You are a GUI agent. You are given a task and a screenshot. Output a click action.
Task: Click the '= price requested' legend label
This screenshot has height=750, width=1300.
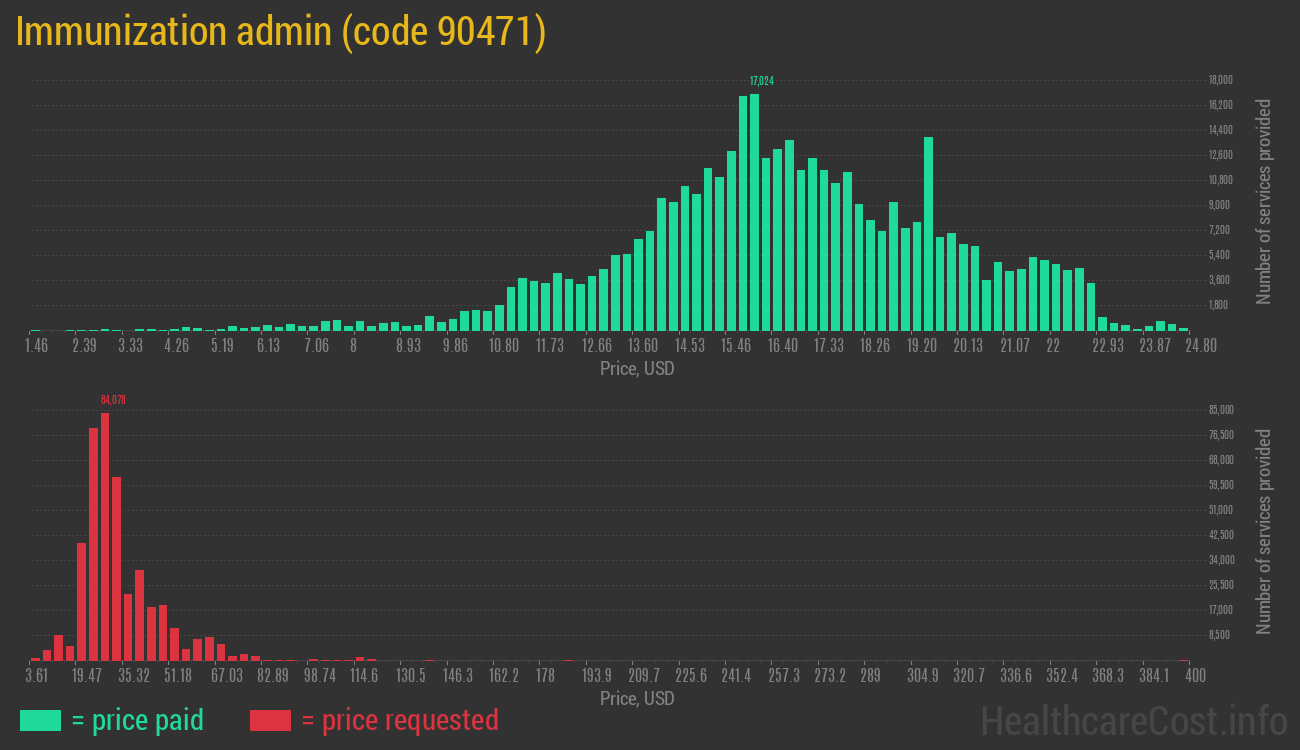(399, 720)
